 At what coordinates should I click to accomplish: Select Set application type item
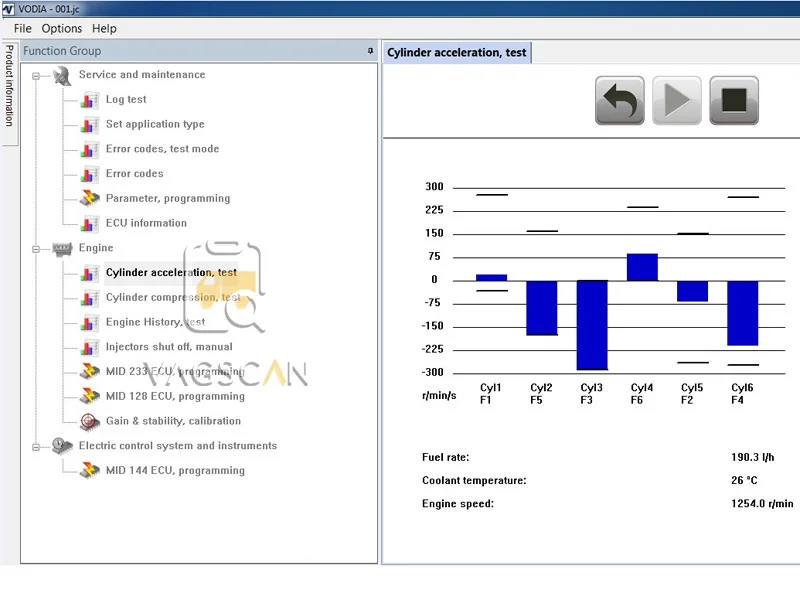coord(155,124)
